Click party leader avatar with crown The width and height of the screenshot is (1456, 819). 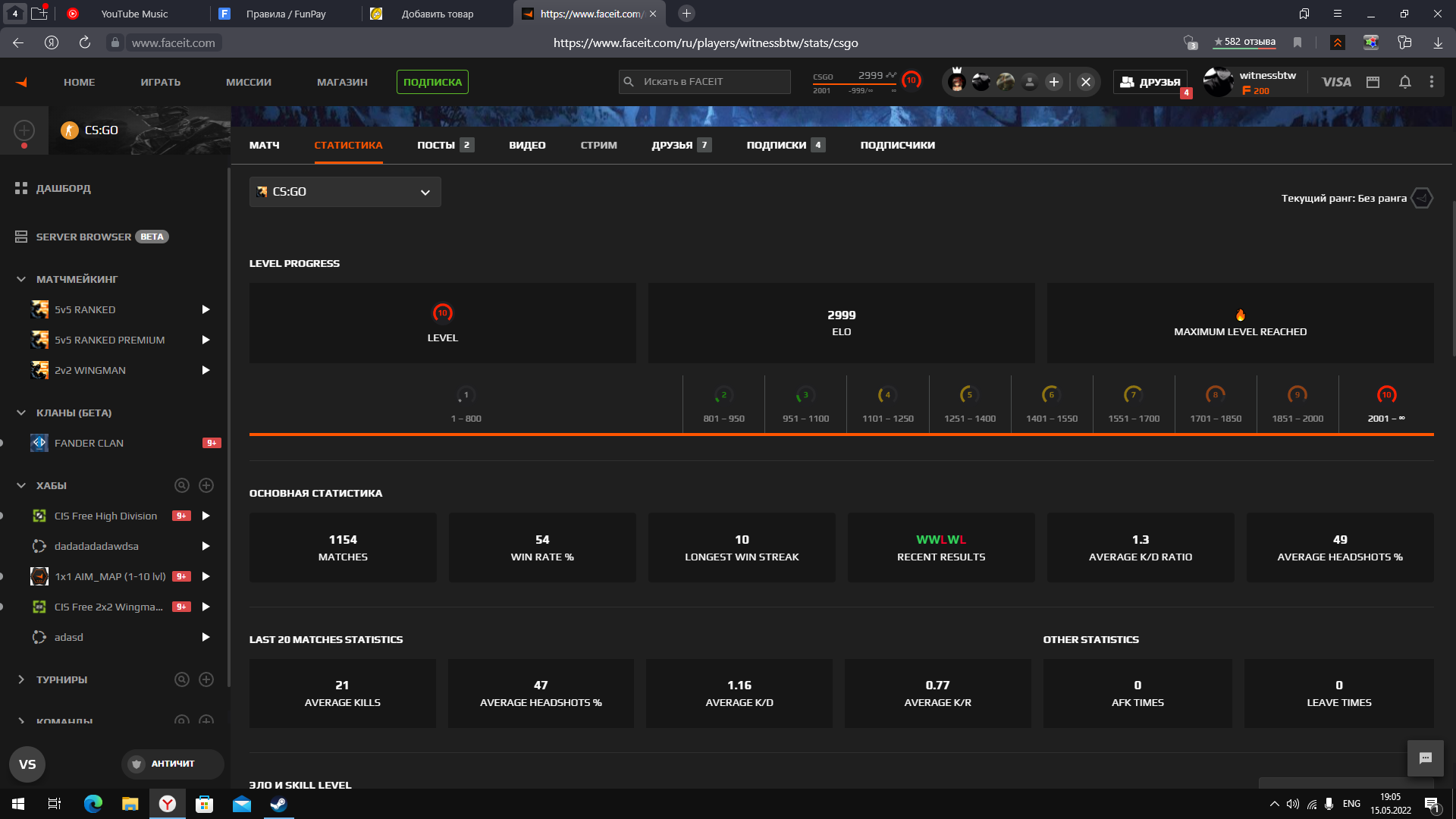coord(957,81)
